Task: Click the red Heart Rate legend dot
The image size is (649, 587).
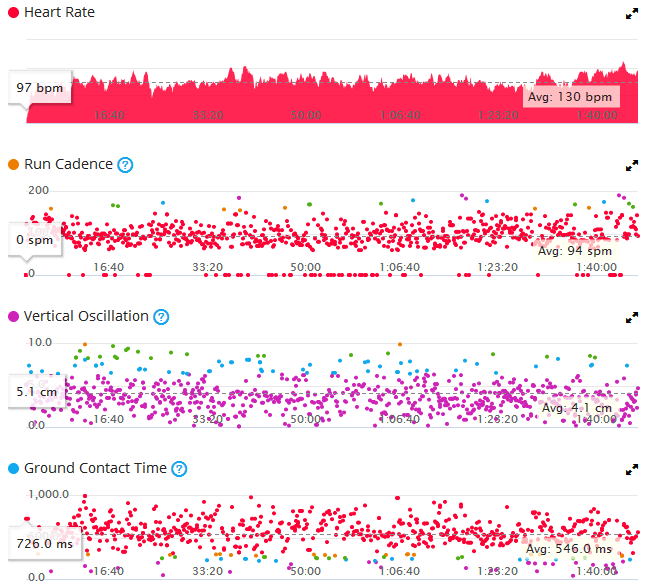Action: pos(13,12)
